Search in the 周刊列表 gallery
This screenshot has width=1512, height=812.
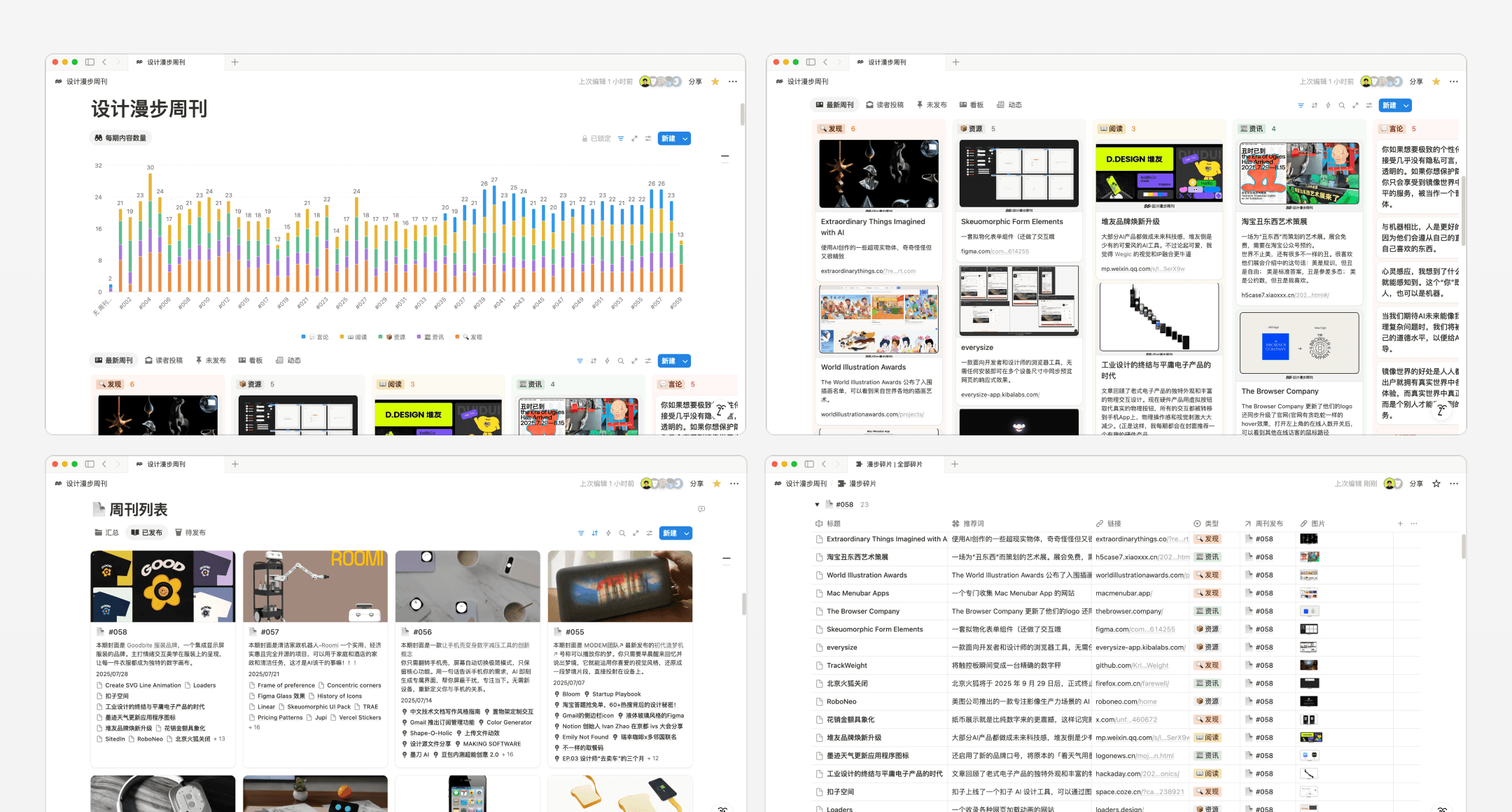pyautogui.click(x=622, y=533)
